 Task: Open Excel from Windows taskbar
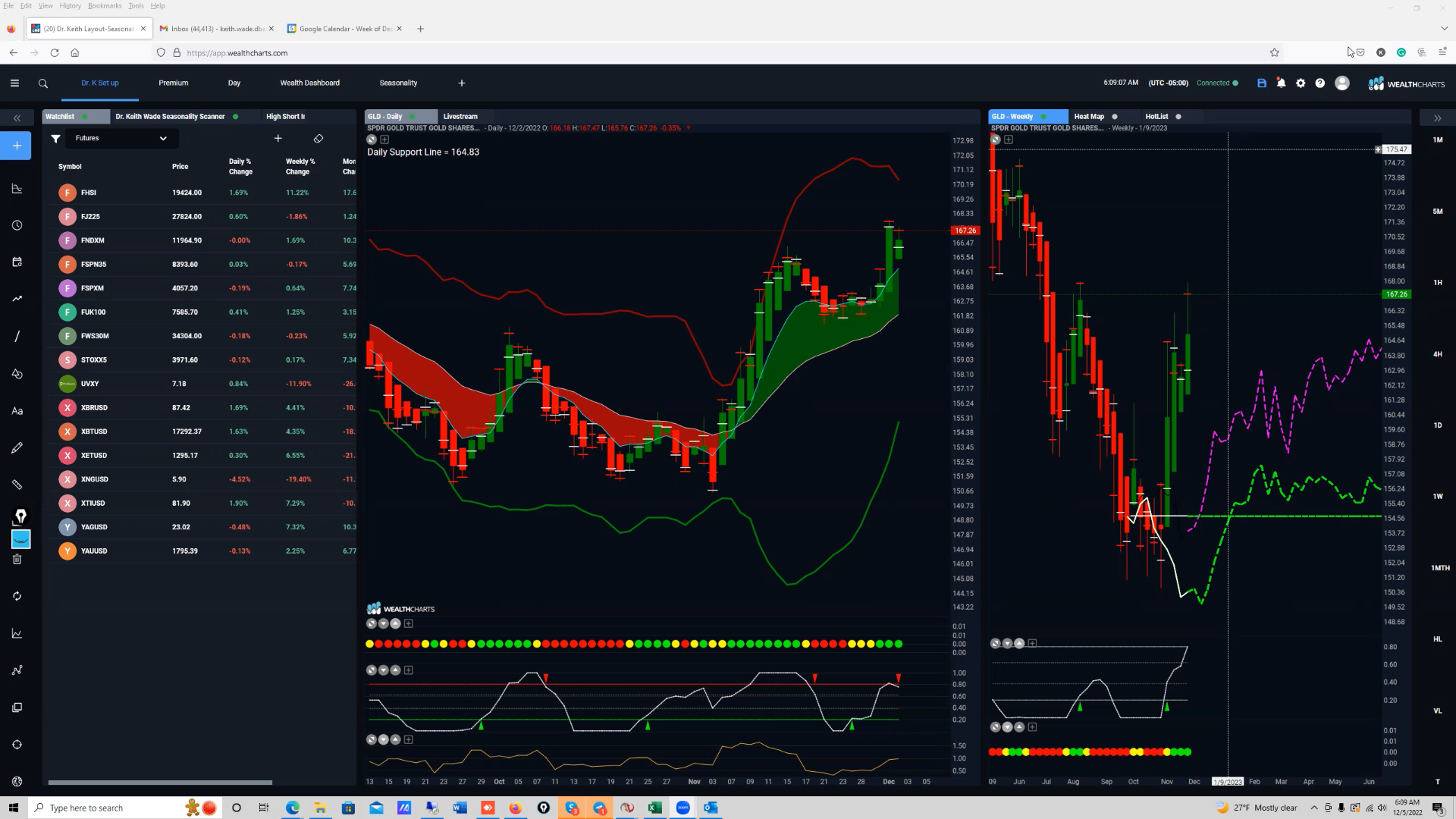(654, 808)
